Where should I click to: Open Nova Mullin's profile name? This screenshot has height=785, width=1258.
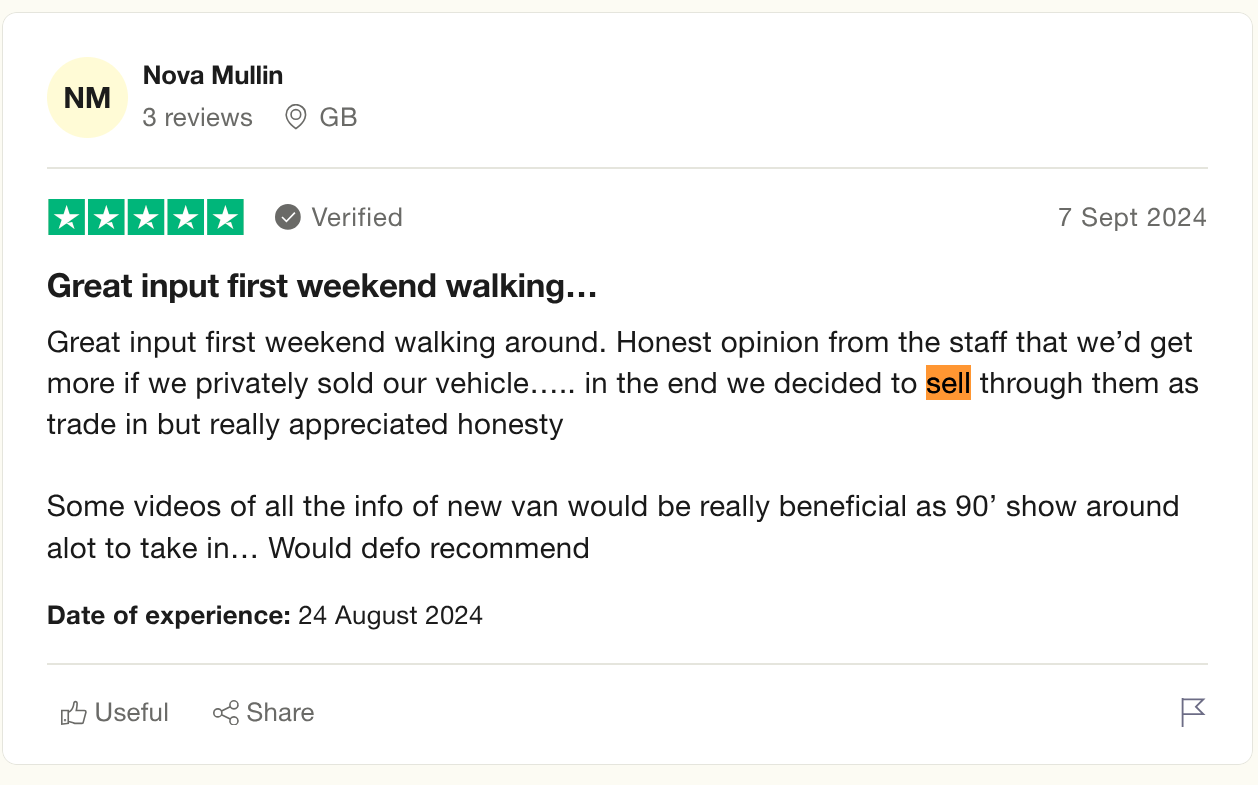[213, 75]
